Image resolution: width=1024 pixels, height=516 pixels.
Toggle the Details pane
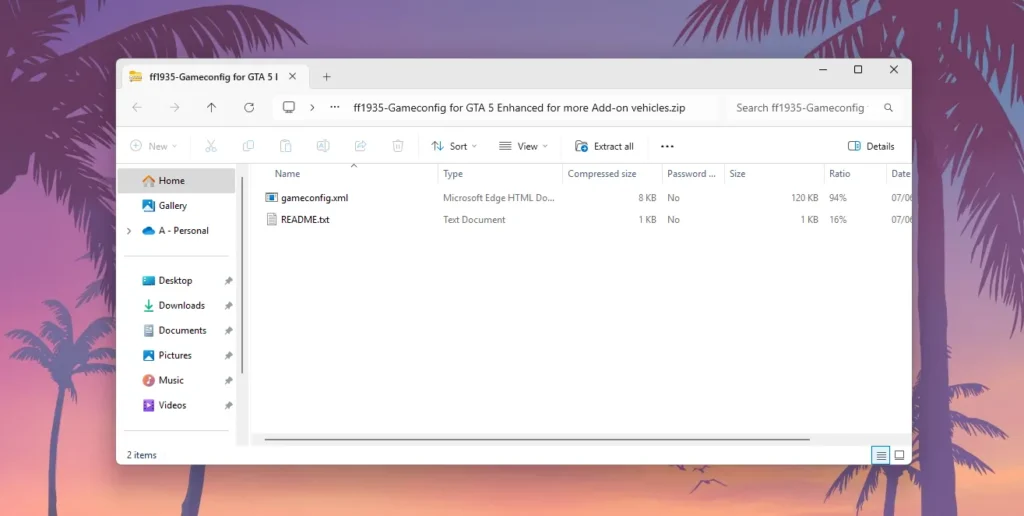click(x=871, y=146)
